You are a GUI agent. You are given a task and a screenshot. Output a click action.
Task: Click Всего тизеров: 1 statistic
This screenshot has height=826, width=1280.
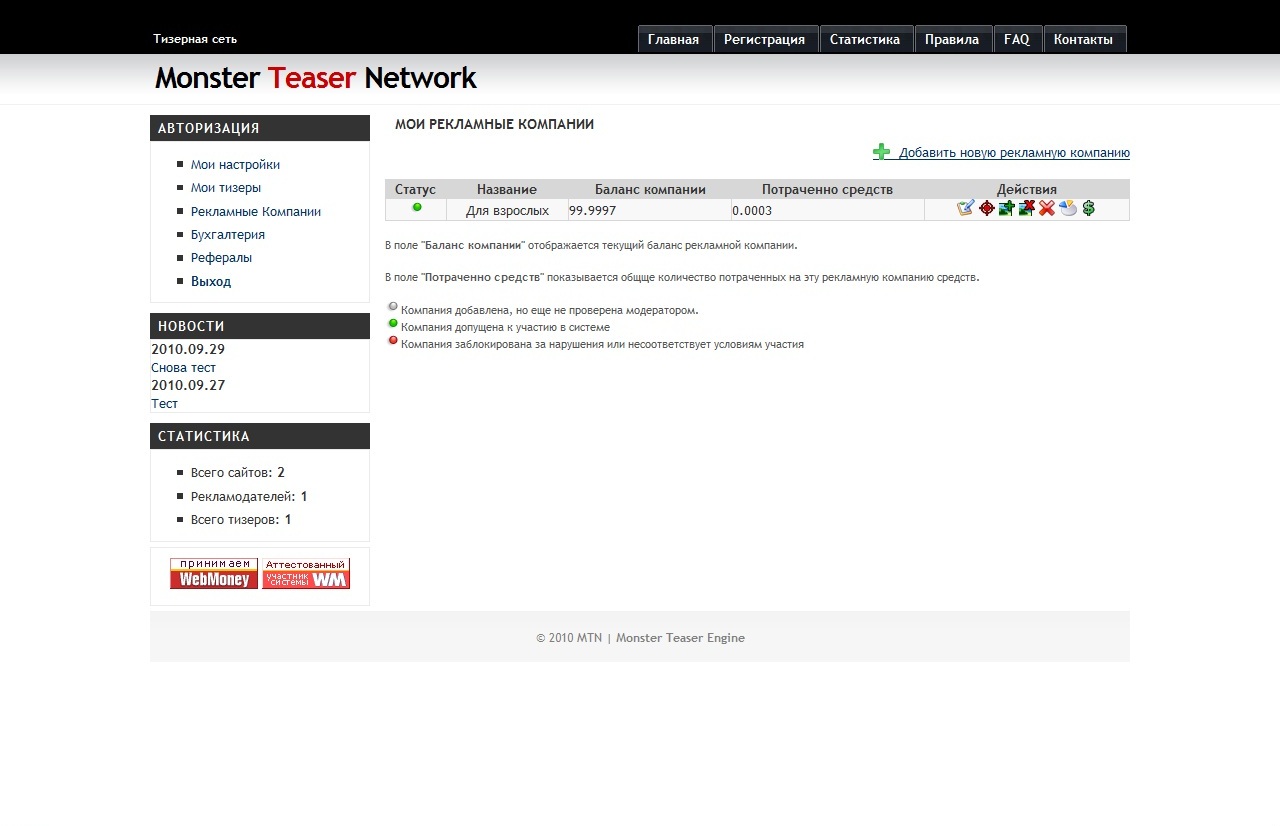[241, 520]
